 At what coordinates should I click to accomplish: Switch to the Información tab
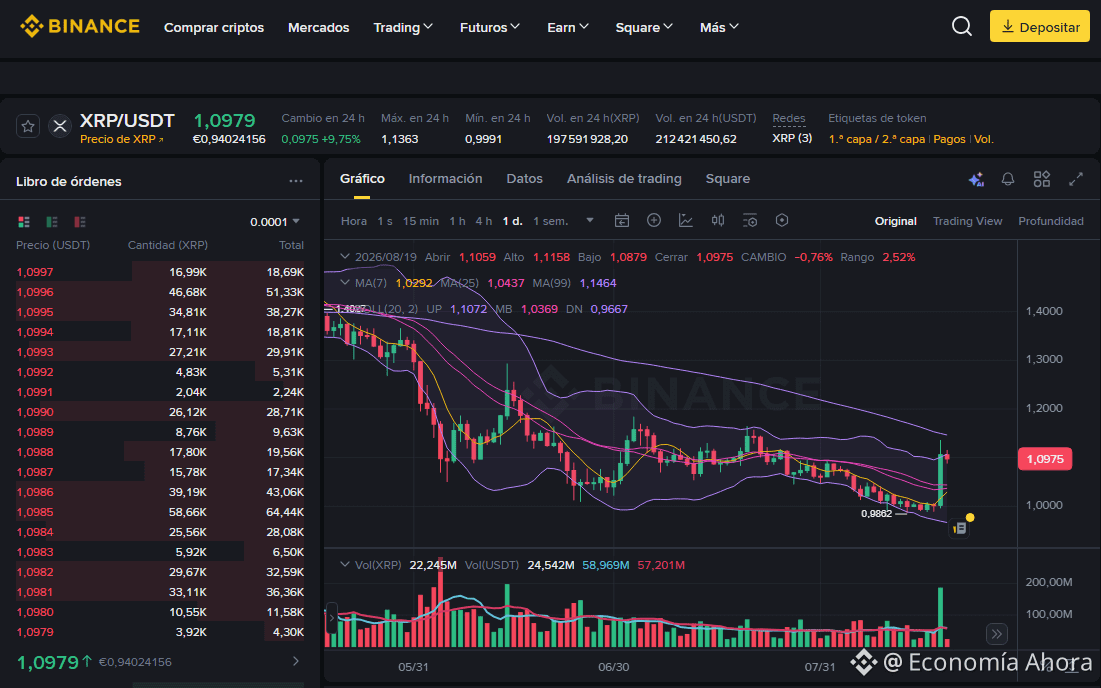point(445,178)
